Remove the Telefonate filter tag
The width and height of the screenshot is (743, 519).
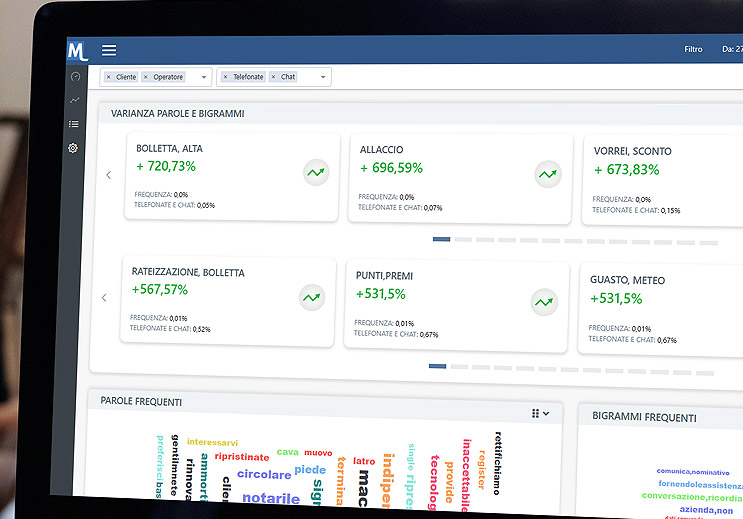226,77
